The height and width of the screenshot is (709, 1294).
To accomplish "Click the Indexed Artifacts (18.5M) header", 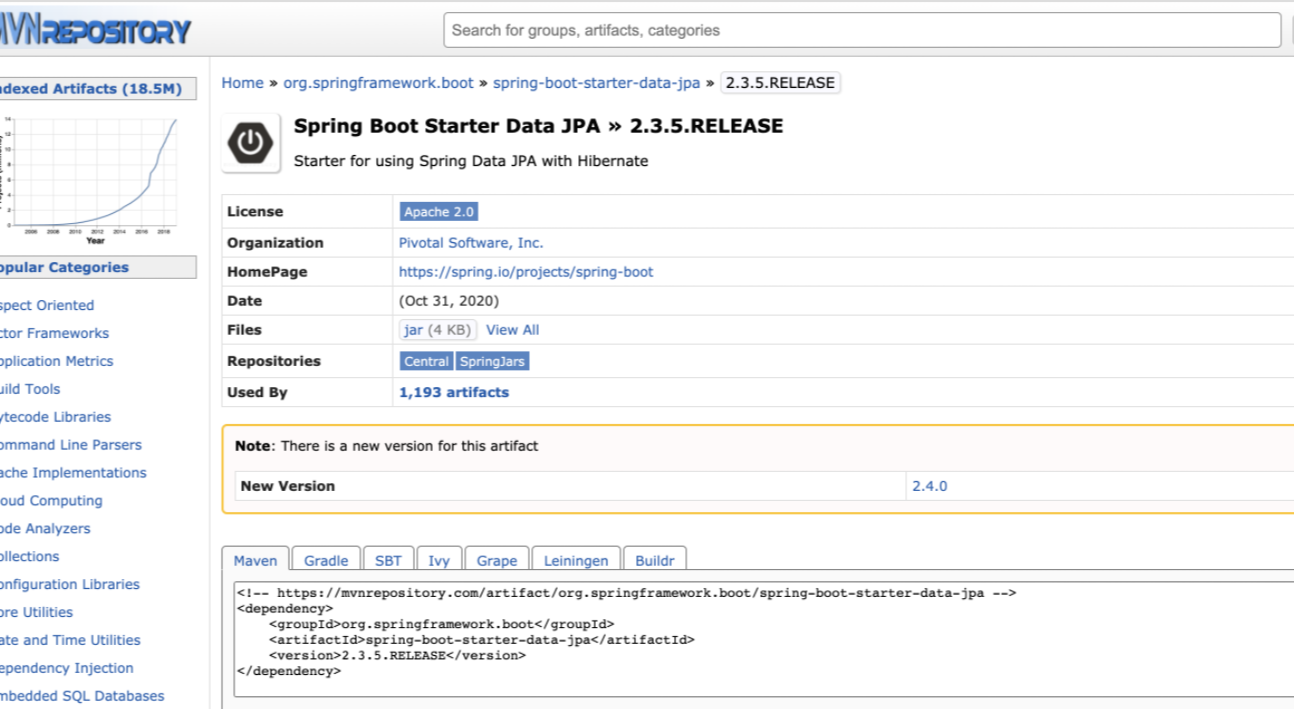I will click(x=98, y=89).
